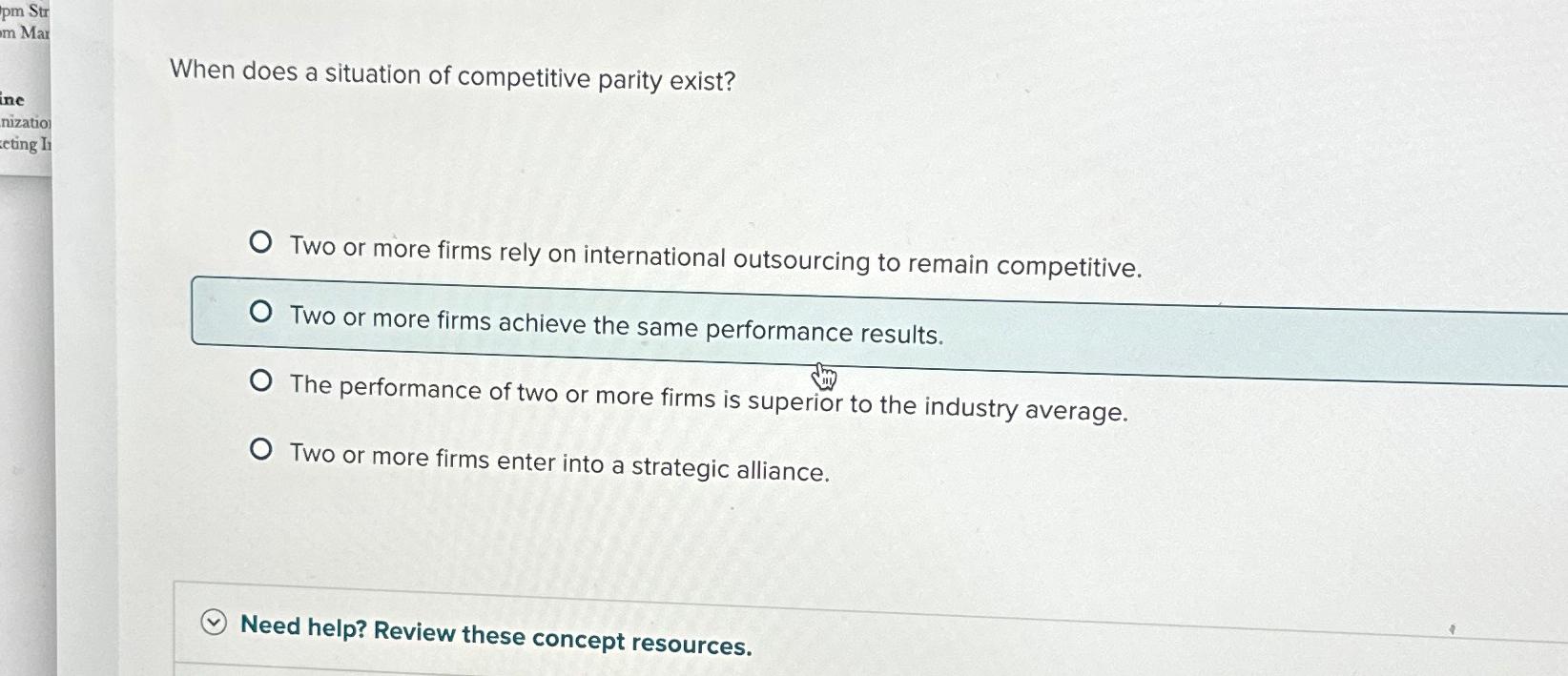This screenshot has height=676, width=1568.
Task: Click the industry average option's radio circle
Action: pos(259,379)
